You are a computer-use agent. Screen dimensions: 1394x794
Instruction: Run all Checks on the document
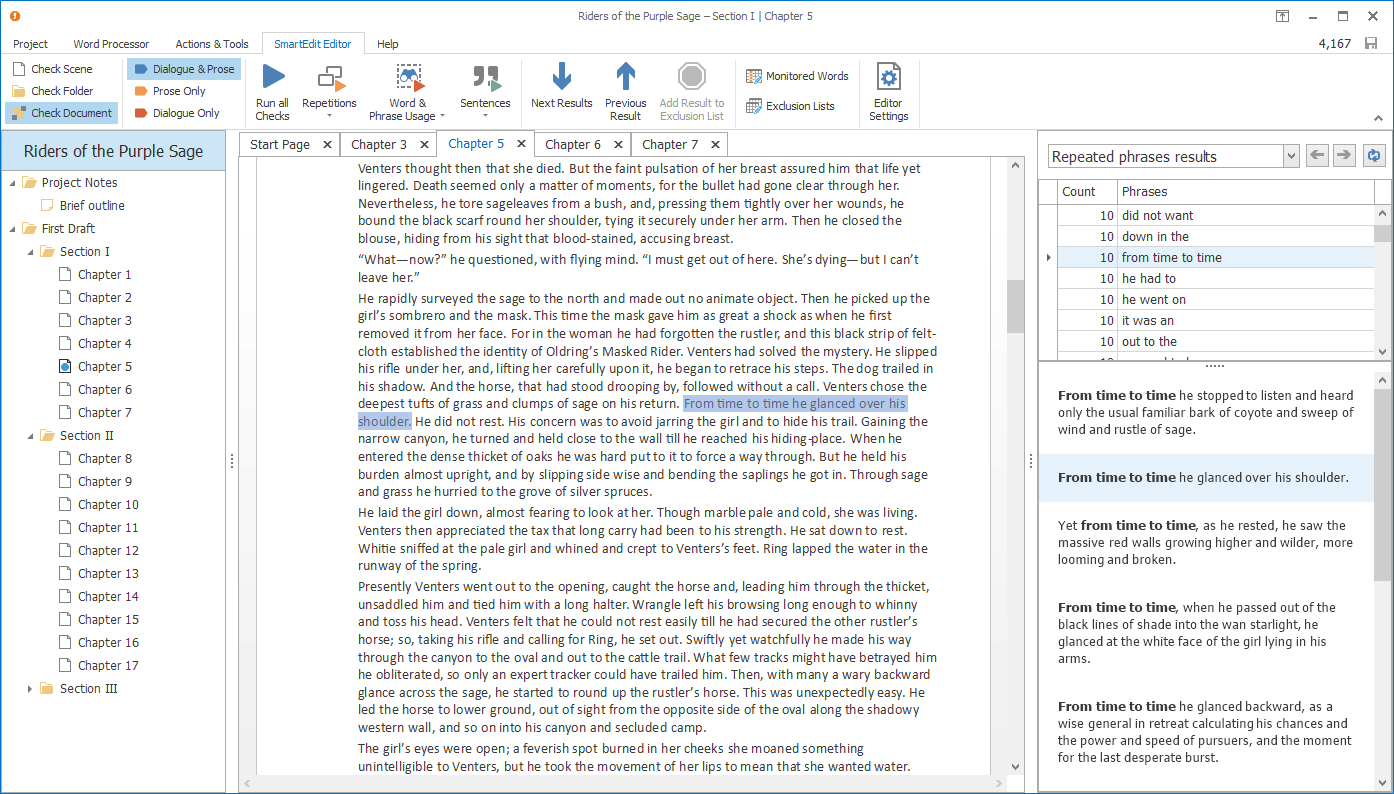coord(271,90)
